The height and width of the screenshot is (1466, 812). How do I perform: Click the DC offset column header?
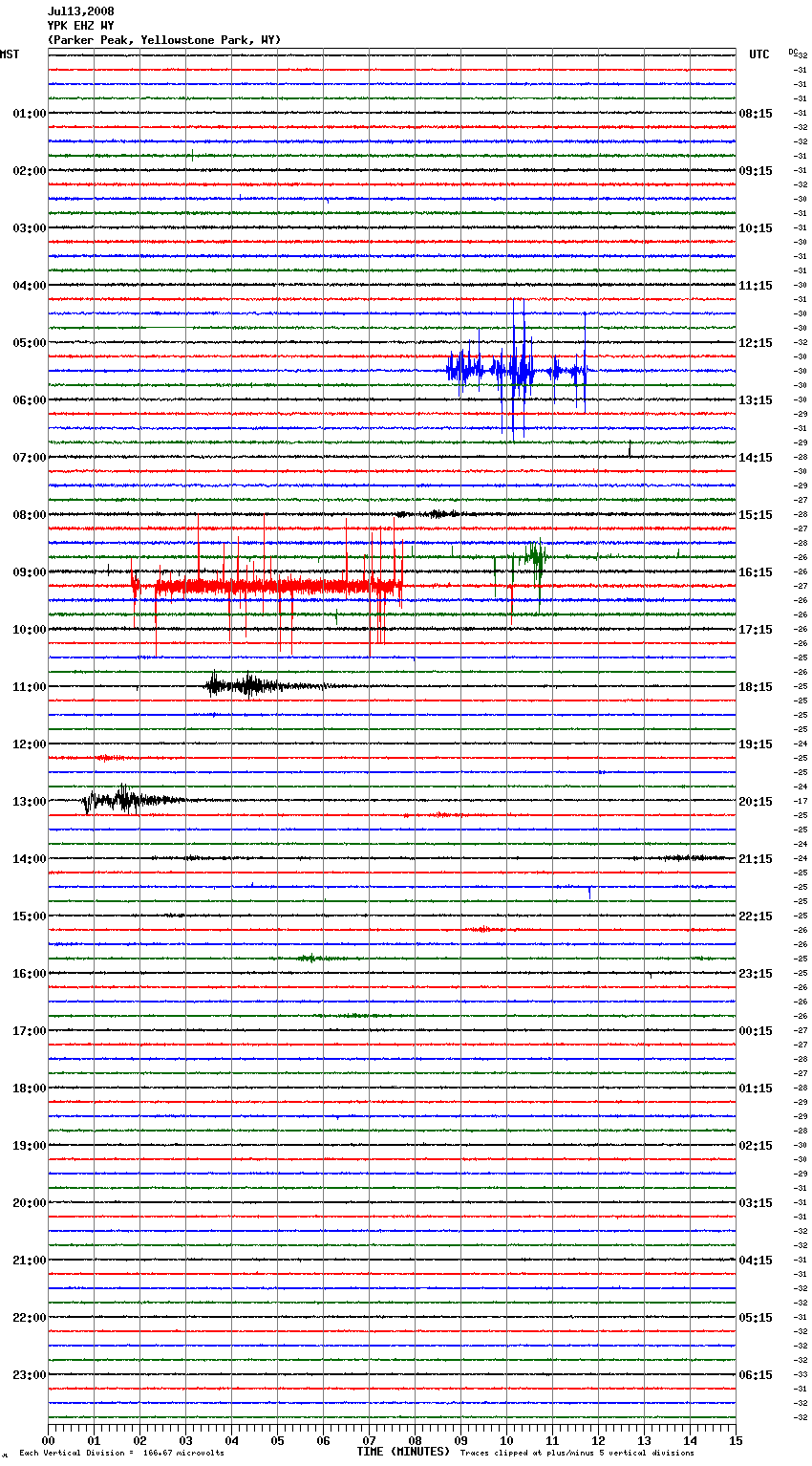793,51
